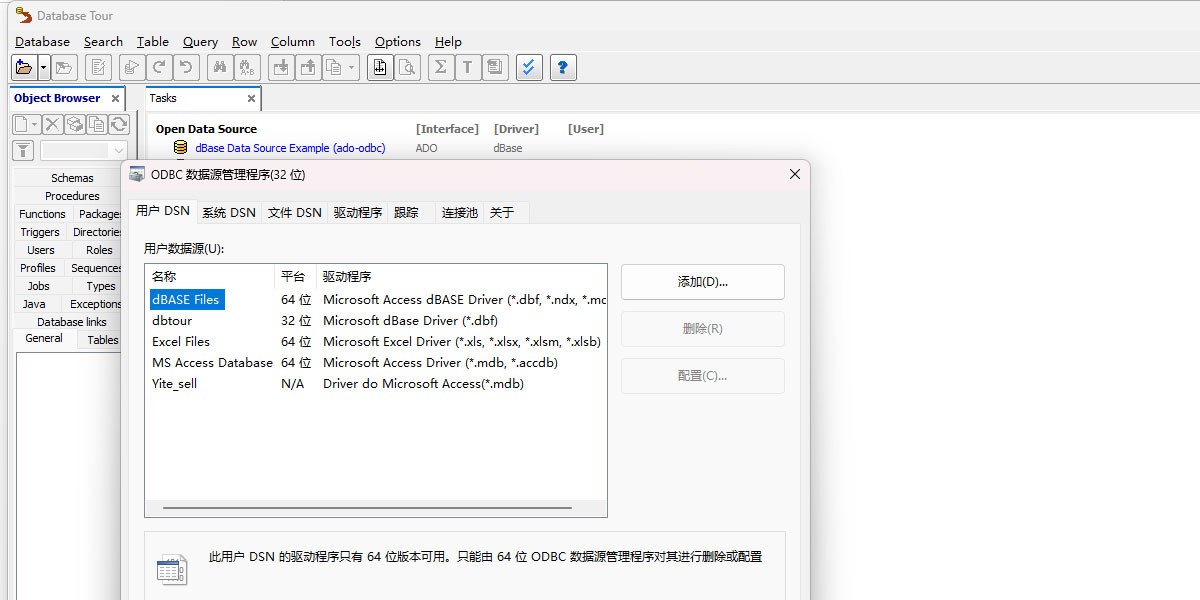
Task: Close the Tasks tab with its X
Action: (252, 99)
